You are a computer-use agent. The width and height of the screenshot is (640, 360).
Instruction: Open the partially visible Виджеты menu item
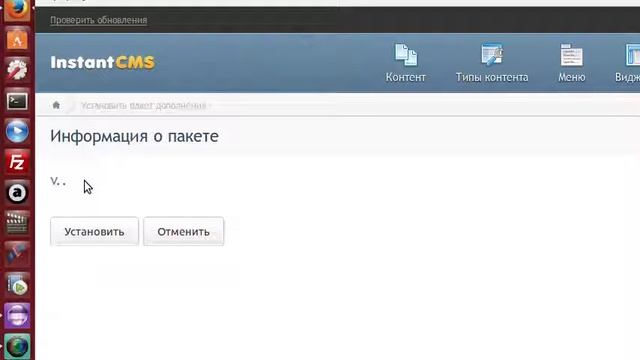click(x=627, y=64)
